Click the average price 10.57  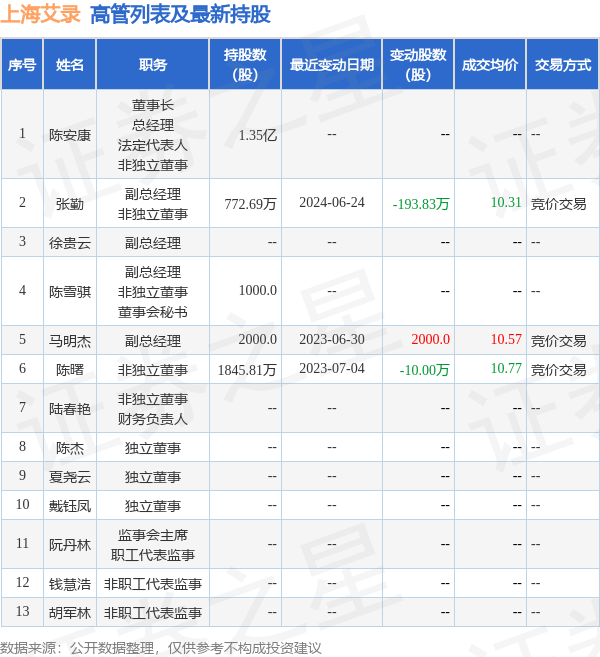(506, 339)
